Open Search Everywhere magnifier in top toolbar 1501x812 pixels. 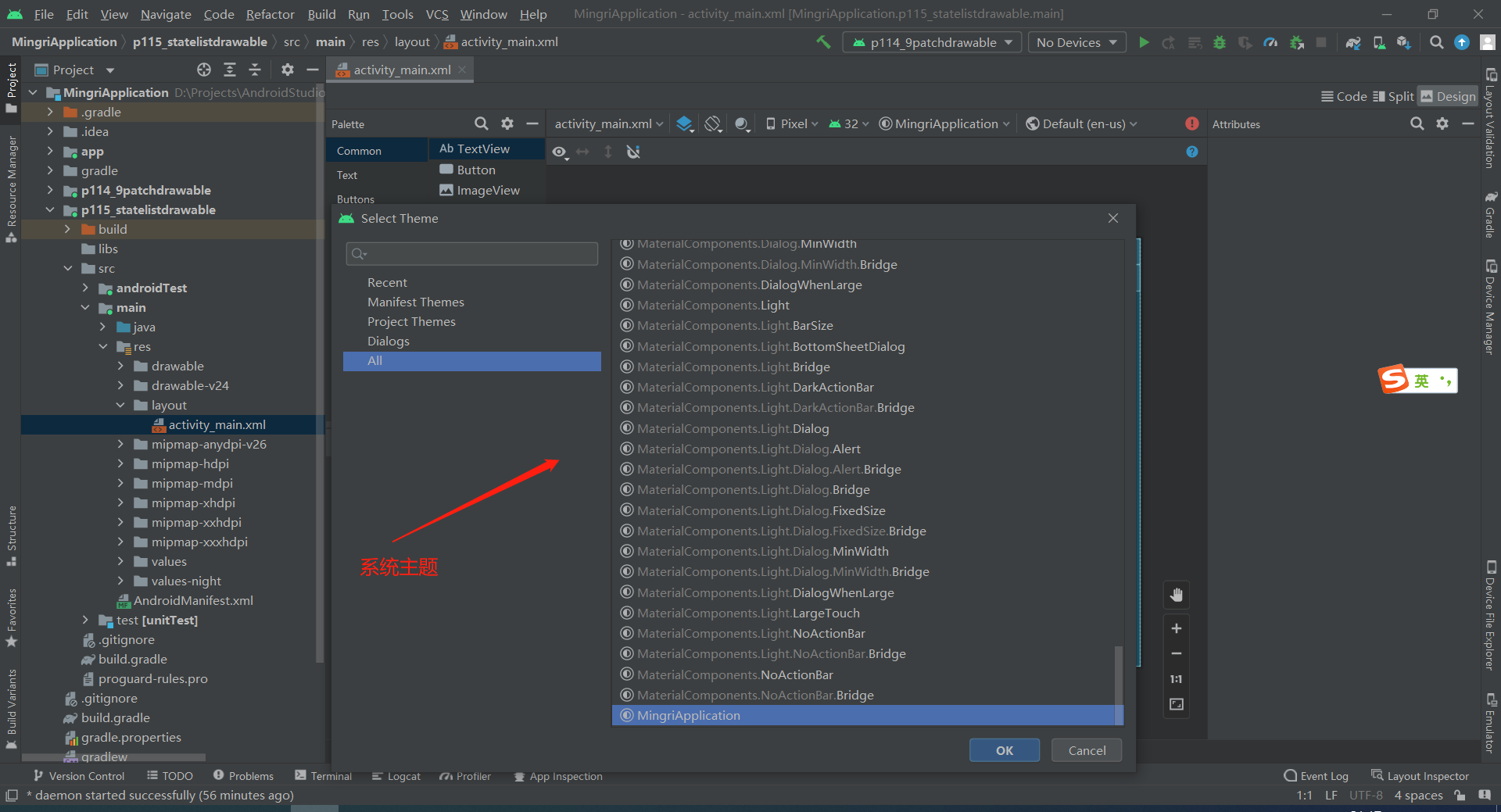click(1436, 42)
